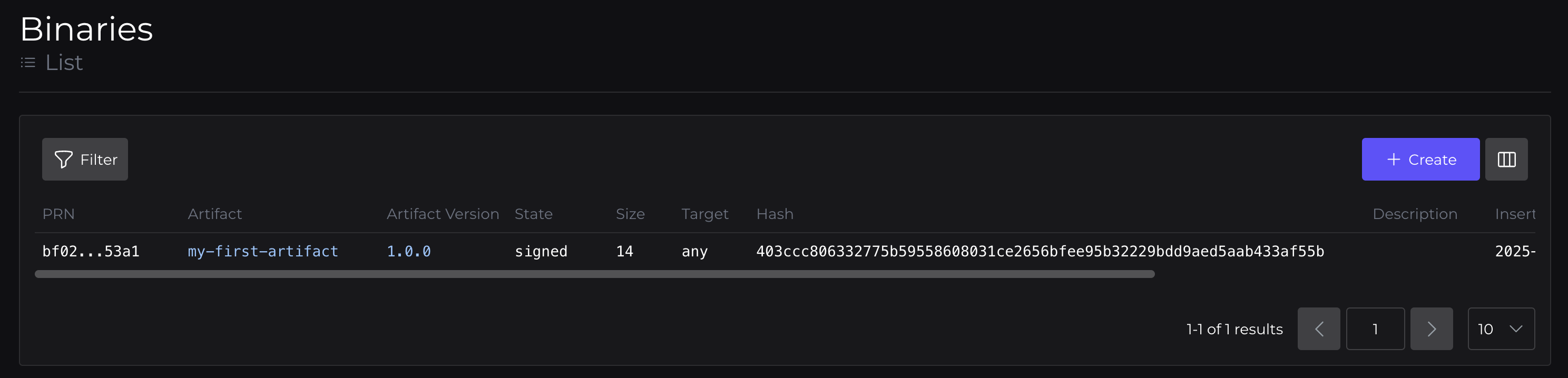Click the Hash column header

[775, 214]
